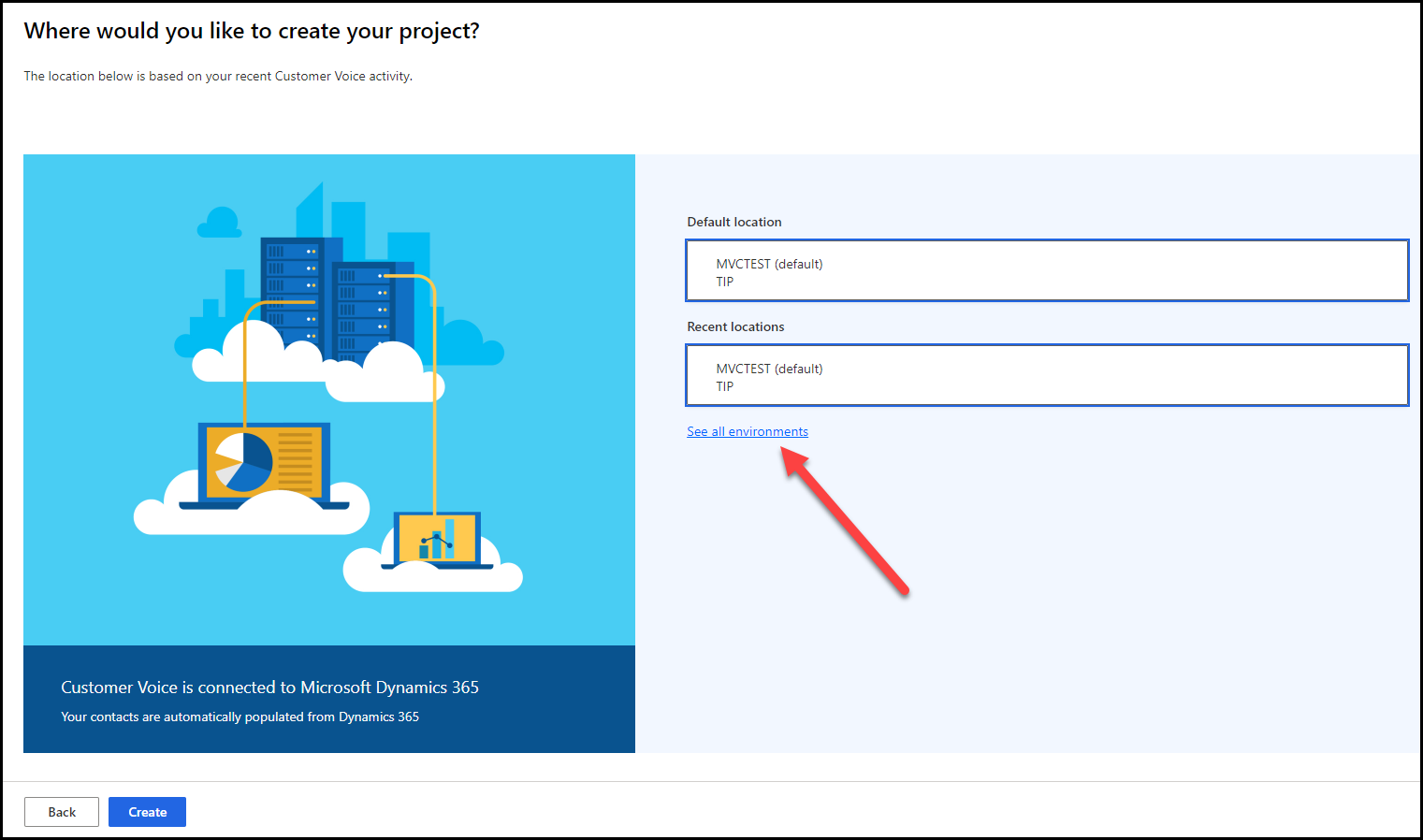
Task: Click the "Customer Voice is connected" banner text
Action: click(x=269, y=687)
